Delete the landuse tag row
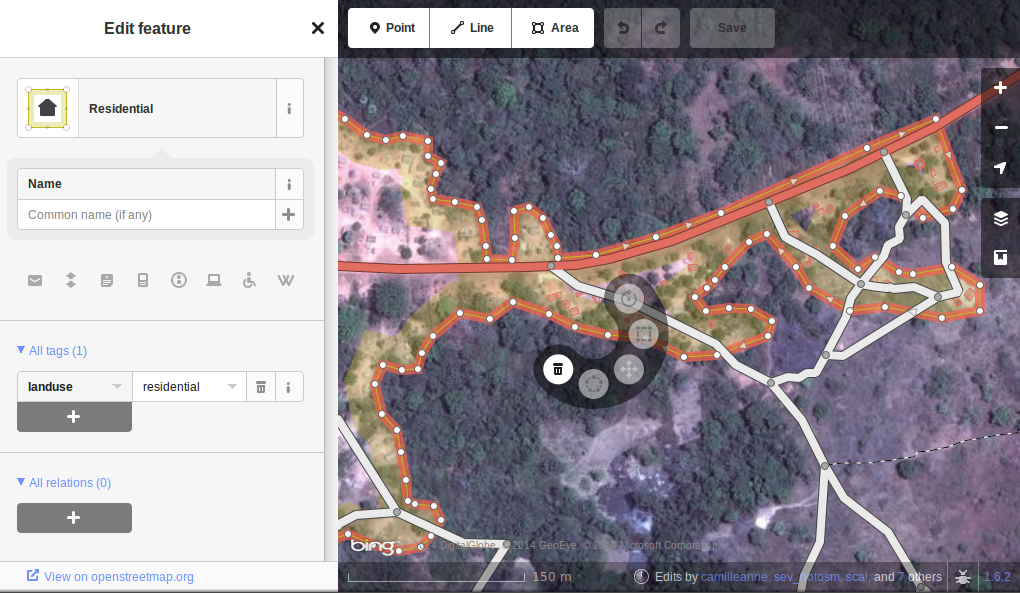Screen dimensions: 1020x593 pyautogui.click(x=261, y=387)
